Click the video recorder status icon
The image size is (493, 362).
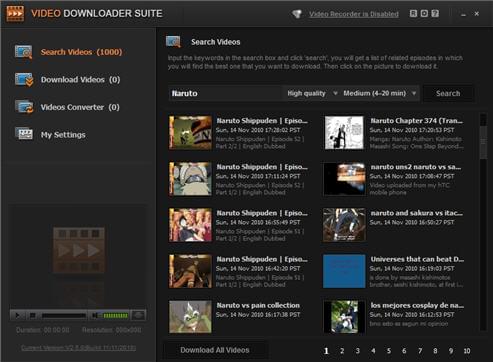tap(297, 14)
